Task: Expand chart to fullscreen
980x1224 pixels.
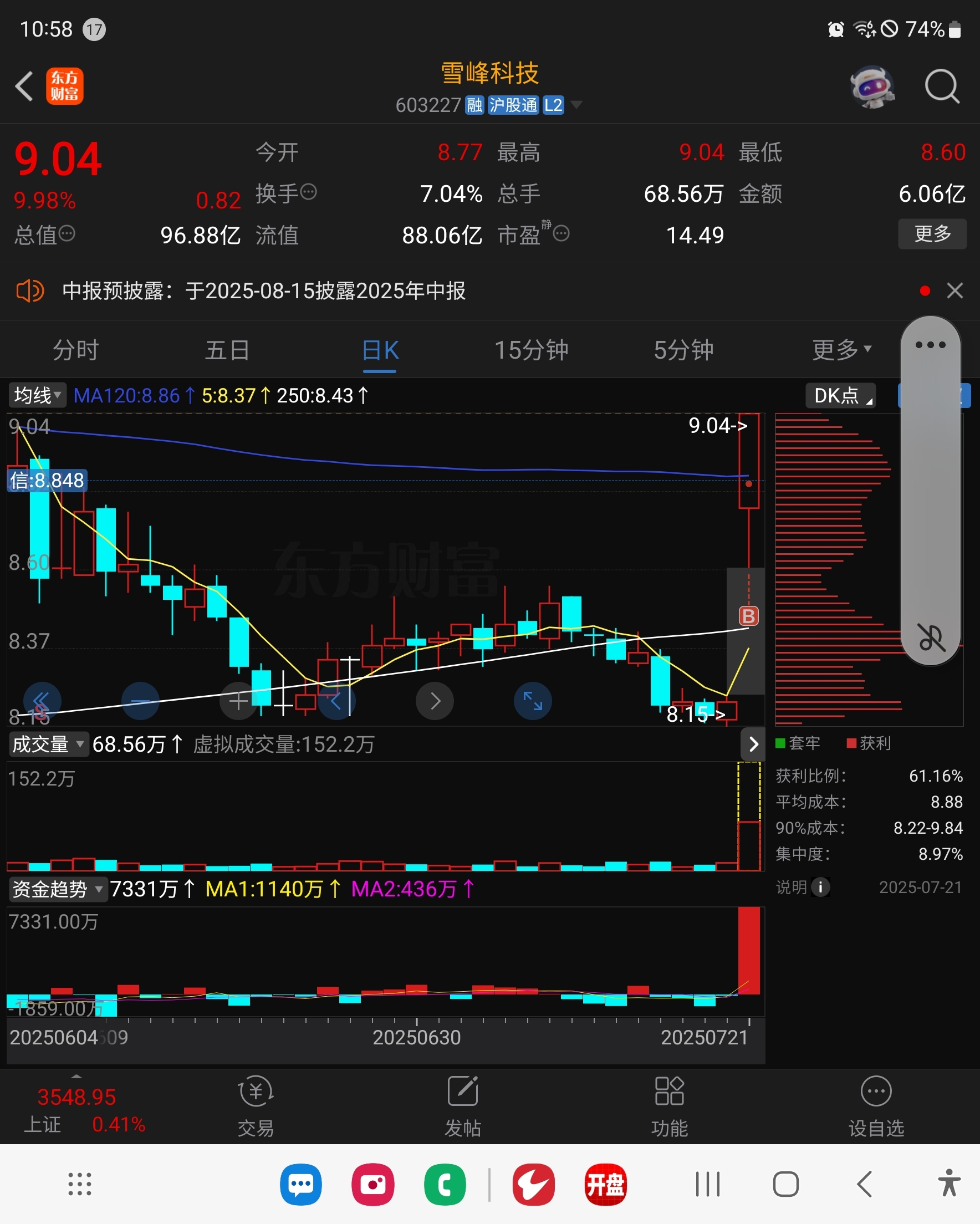Action: [533, 701]
